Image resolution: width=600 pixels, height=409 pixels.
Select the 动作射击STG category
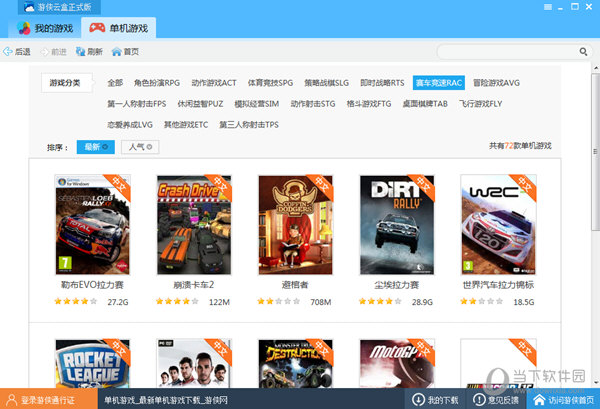[x=313, y=104]
